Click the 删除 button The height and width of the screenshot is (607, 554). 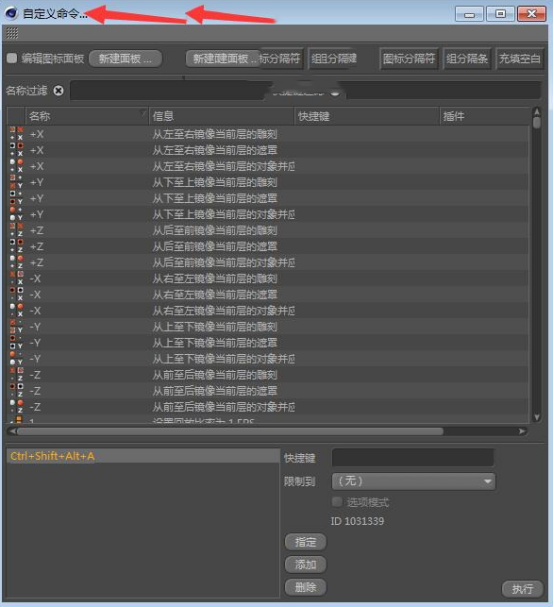pyautogui.click(x=305, y=587)
